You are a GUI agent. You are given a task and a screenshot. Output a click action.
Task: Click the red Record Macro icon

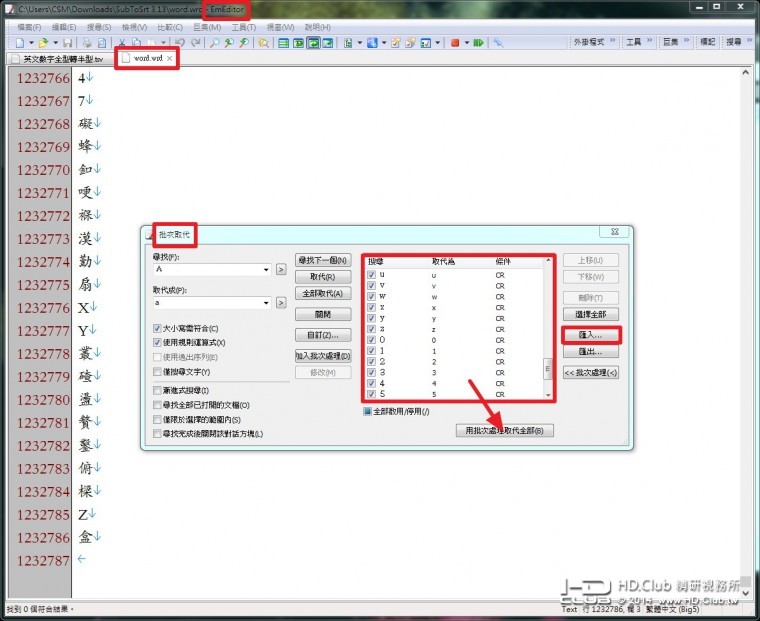tap(455, 43)
